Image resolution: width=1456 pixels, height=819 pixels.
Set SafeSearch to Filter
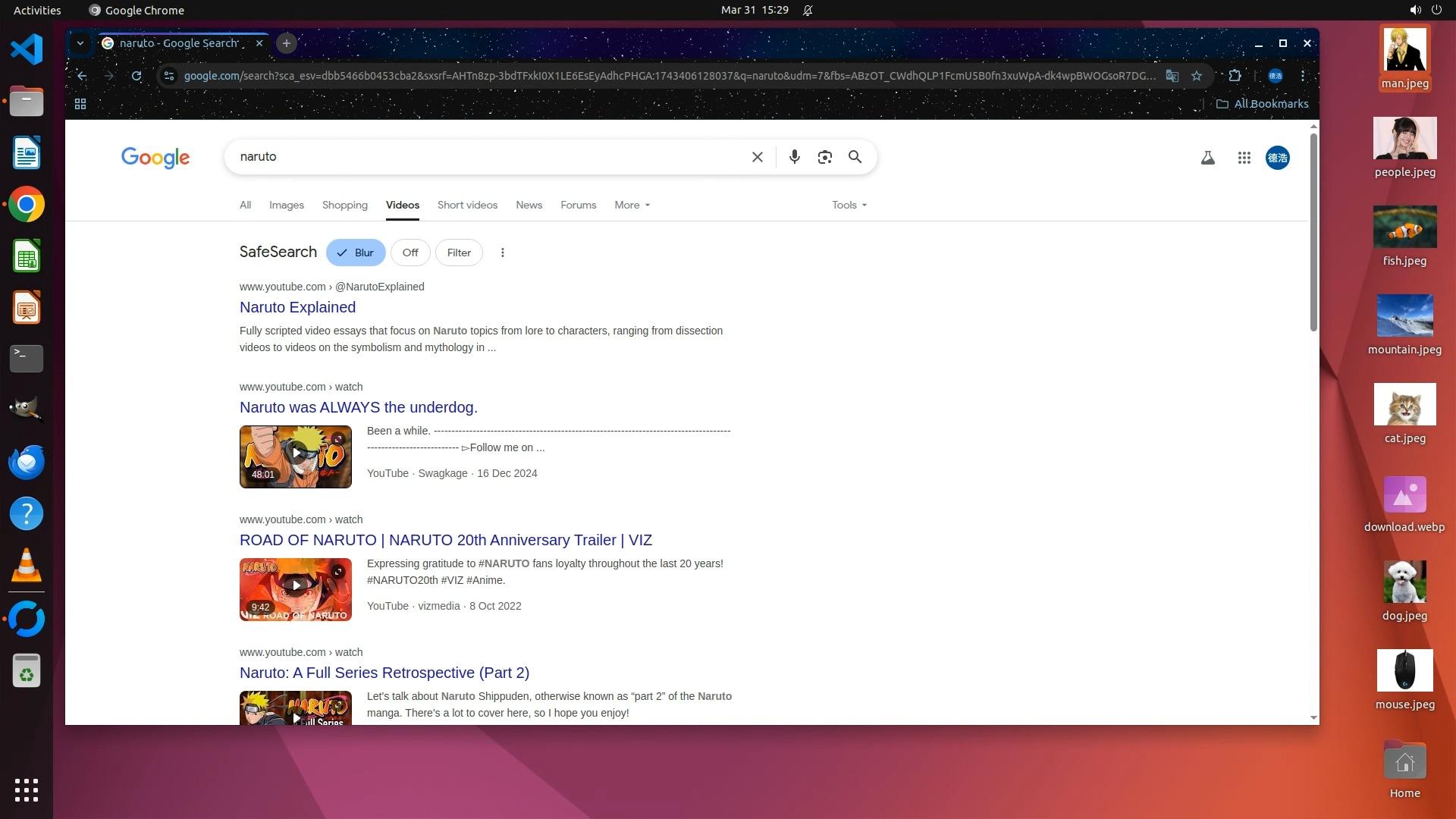click(459, 253)
